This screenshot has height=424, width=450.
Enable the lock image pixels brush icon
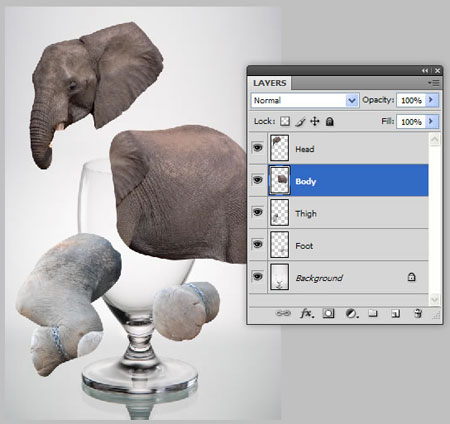pos(300,122)
